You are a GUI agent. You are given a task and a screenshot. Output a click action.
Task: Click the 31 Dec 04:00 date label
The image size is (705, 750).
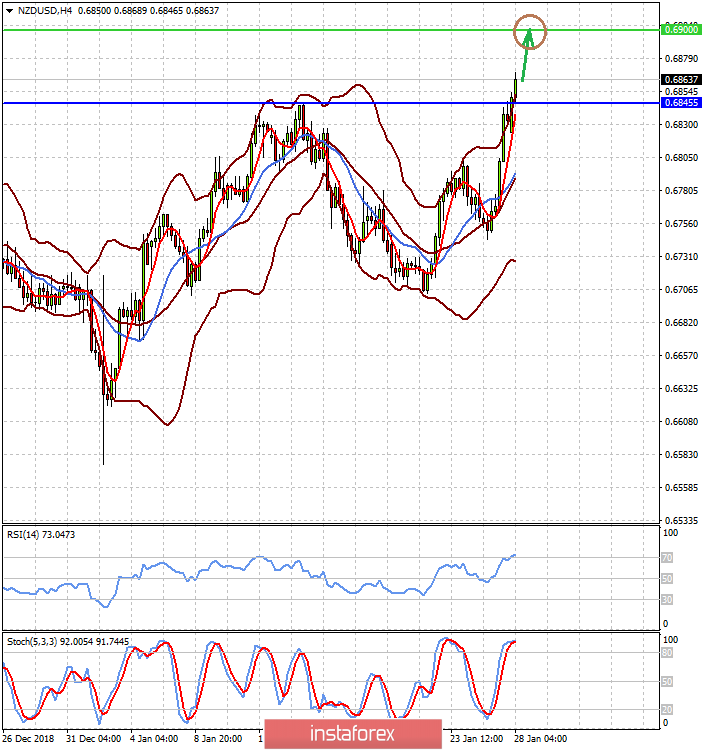pos(92,740)
